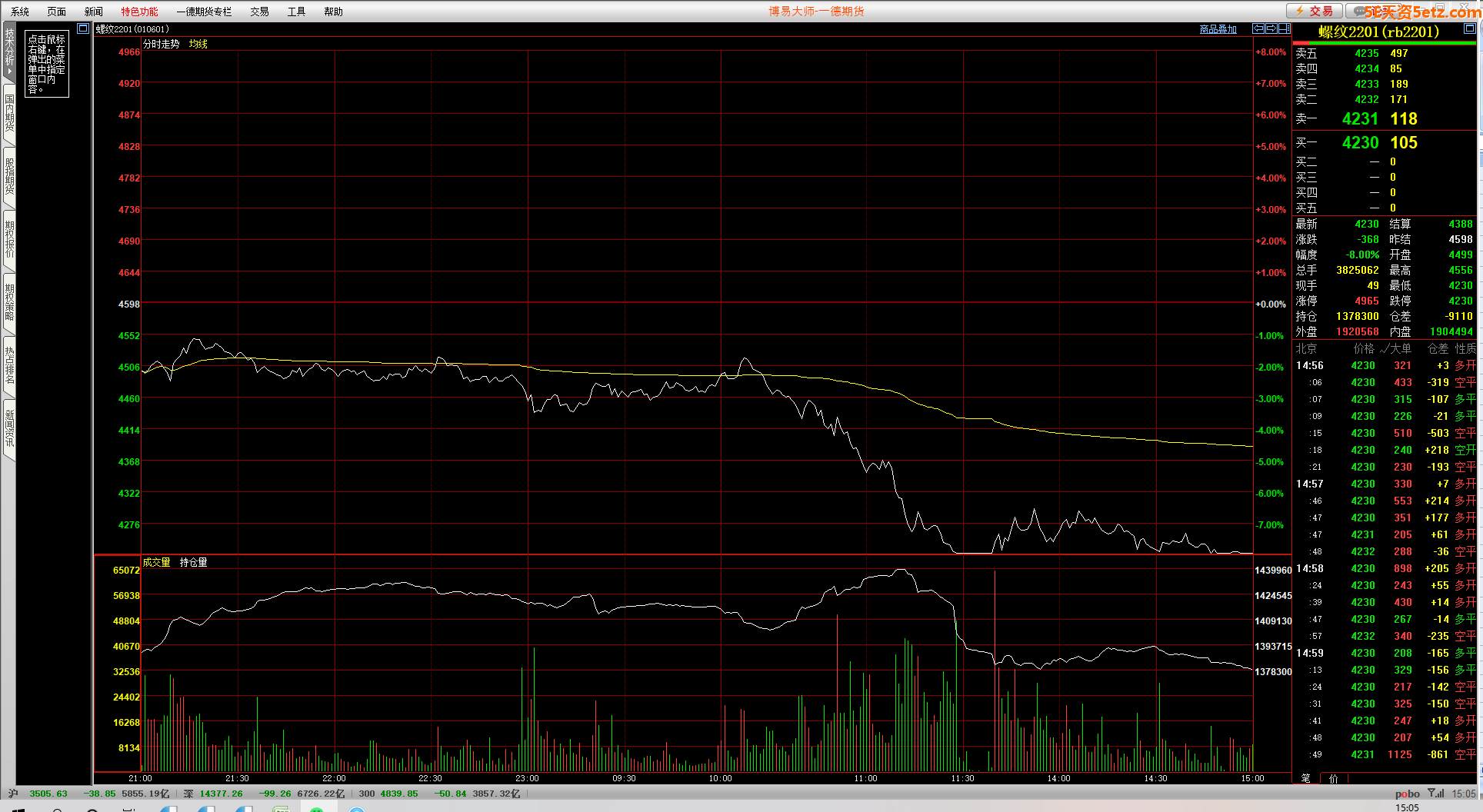
Task: Open the 热点排名 sidebar tab
Action: (x=9, y=366)
